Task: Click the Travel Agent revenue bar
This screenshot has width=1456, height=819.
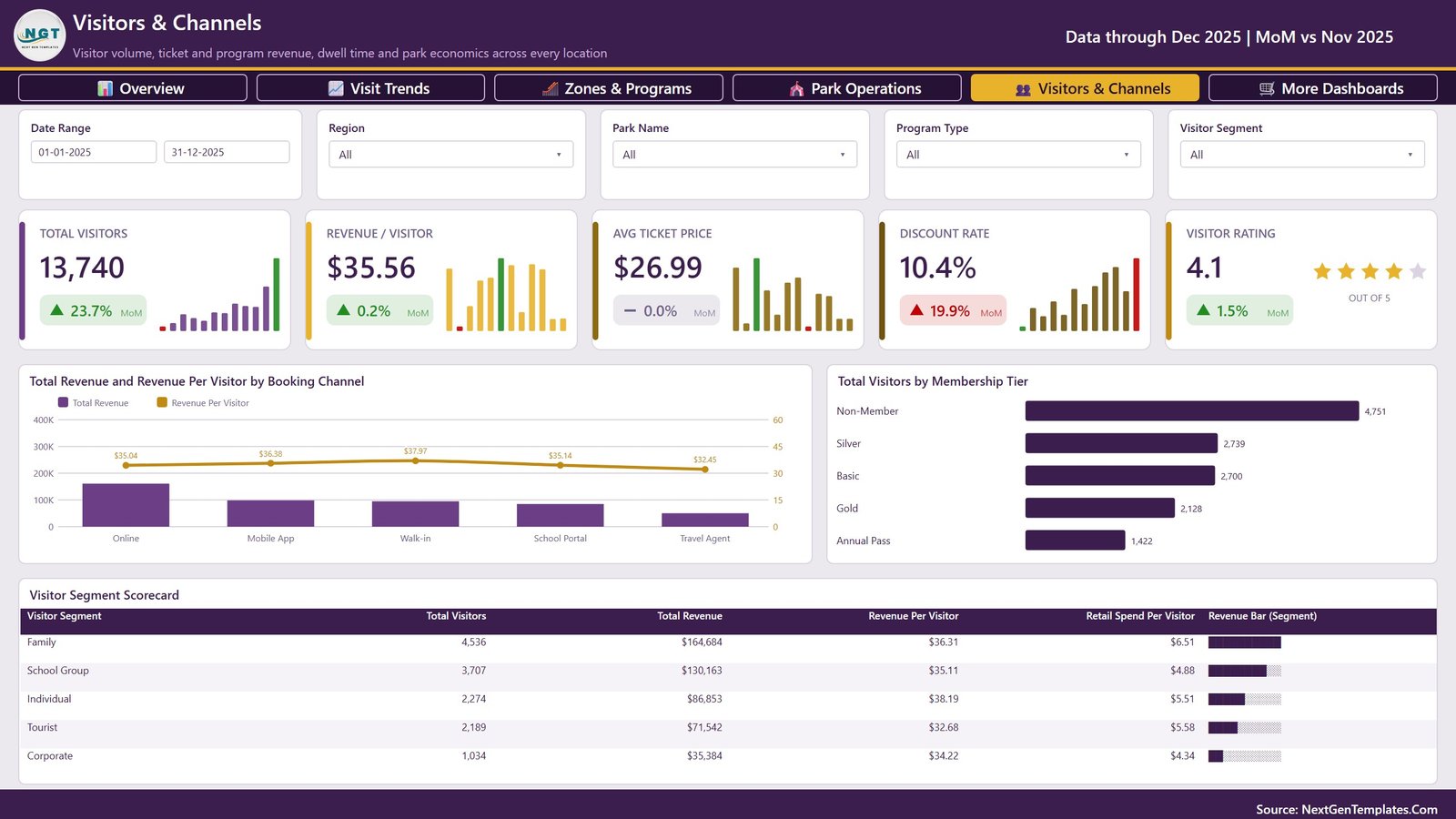Action: click(704, 520)
